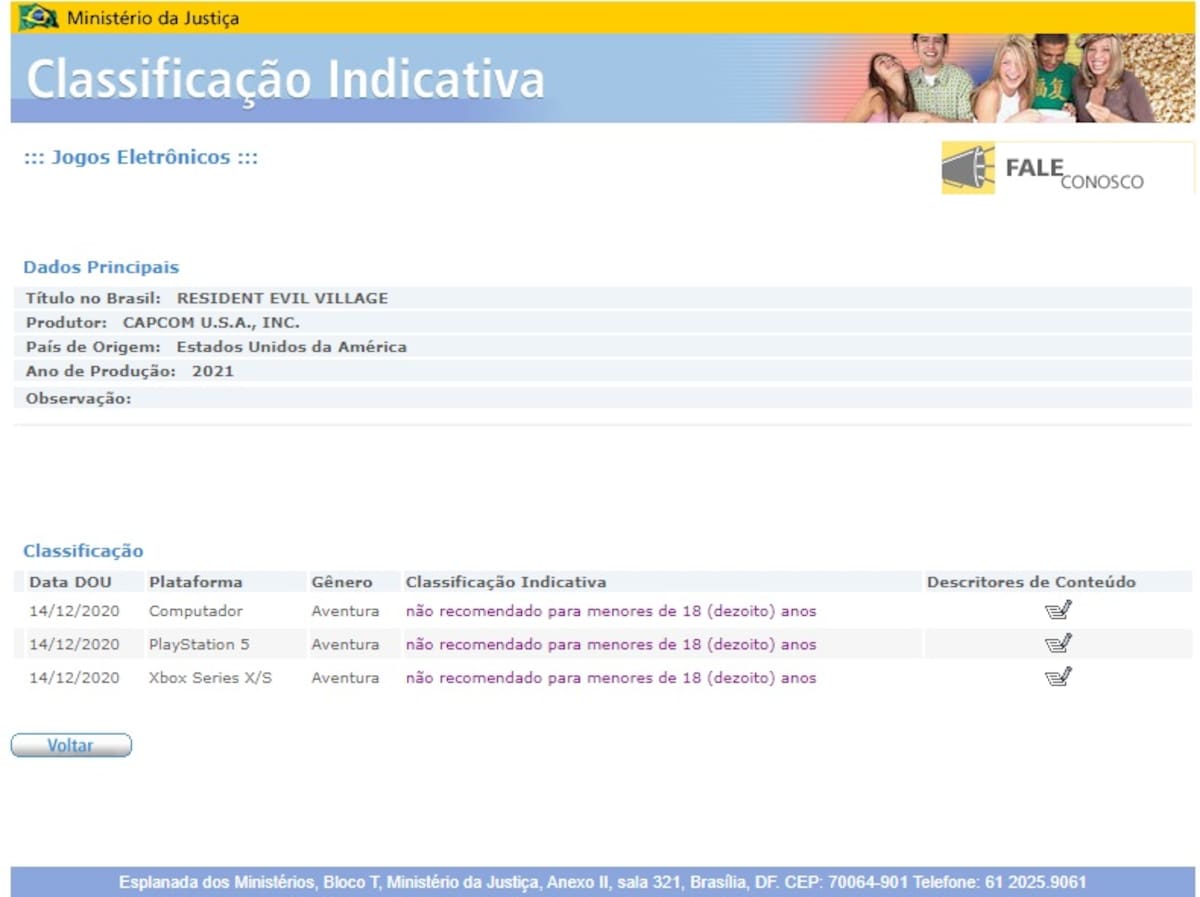This screenshot has width=1200, height=897.
Task: Select title 'RESIDENT EVIL VILLAGE'
Action: pyautogui.click(x=282, y=298)
